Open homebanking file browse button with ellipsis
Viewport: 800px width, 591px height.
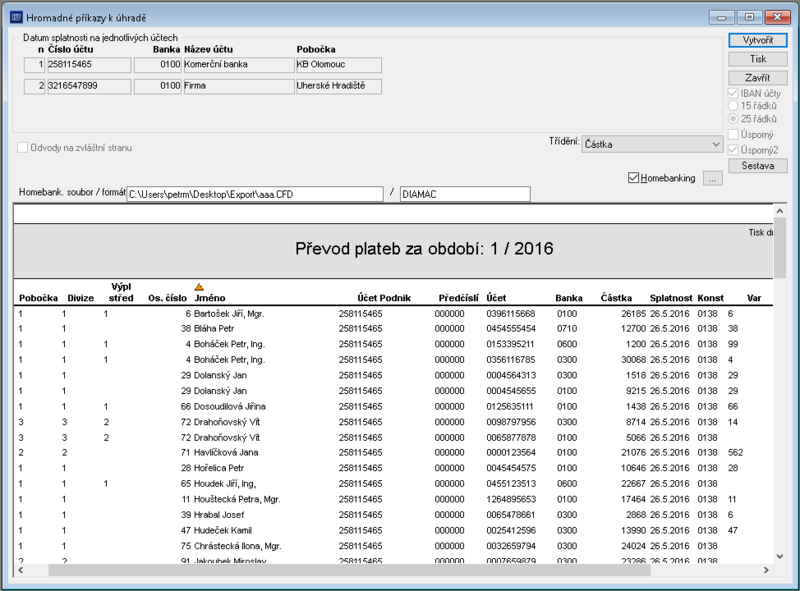[x=713, y=178]
